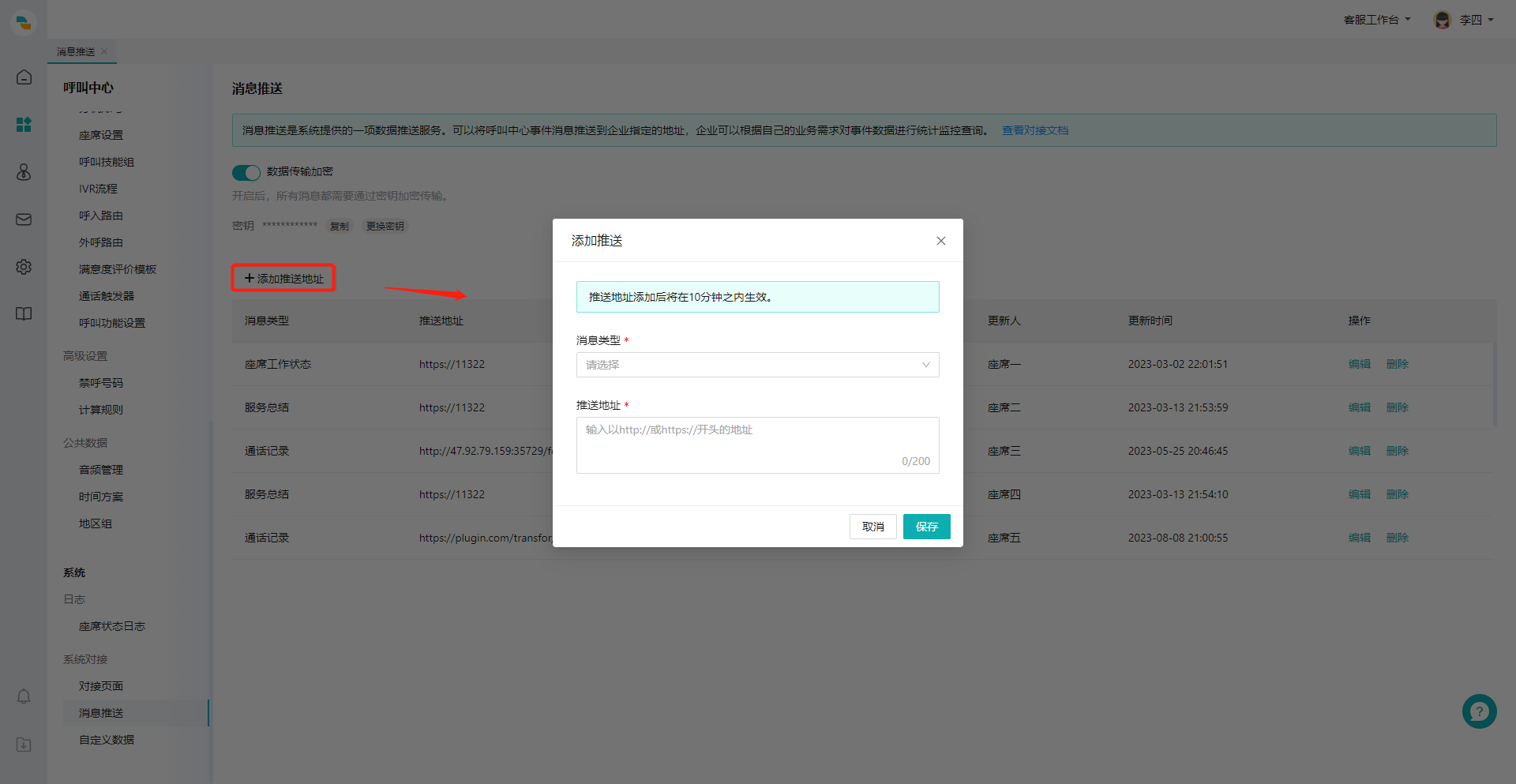Select the apps grid icon in sidebar
Screen dimensions: 1516x784
tap(24, 125)
